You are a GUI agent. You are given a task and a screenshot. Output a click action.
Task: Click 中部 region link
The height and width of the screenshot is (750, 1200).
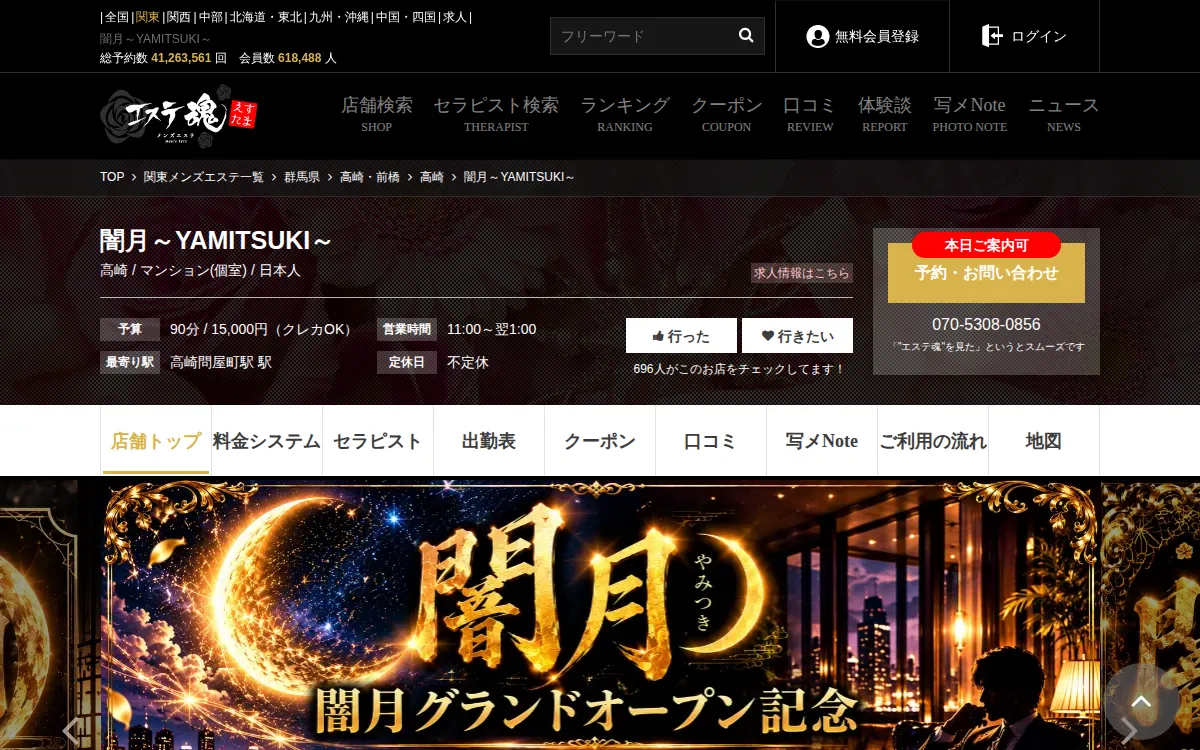coord(211,17)
